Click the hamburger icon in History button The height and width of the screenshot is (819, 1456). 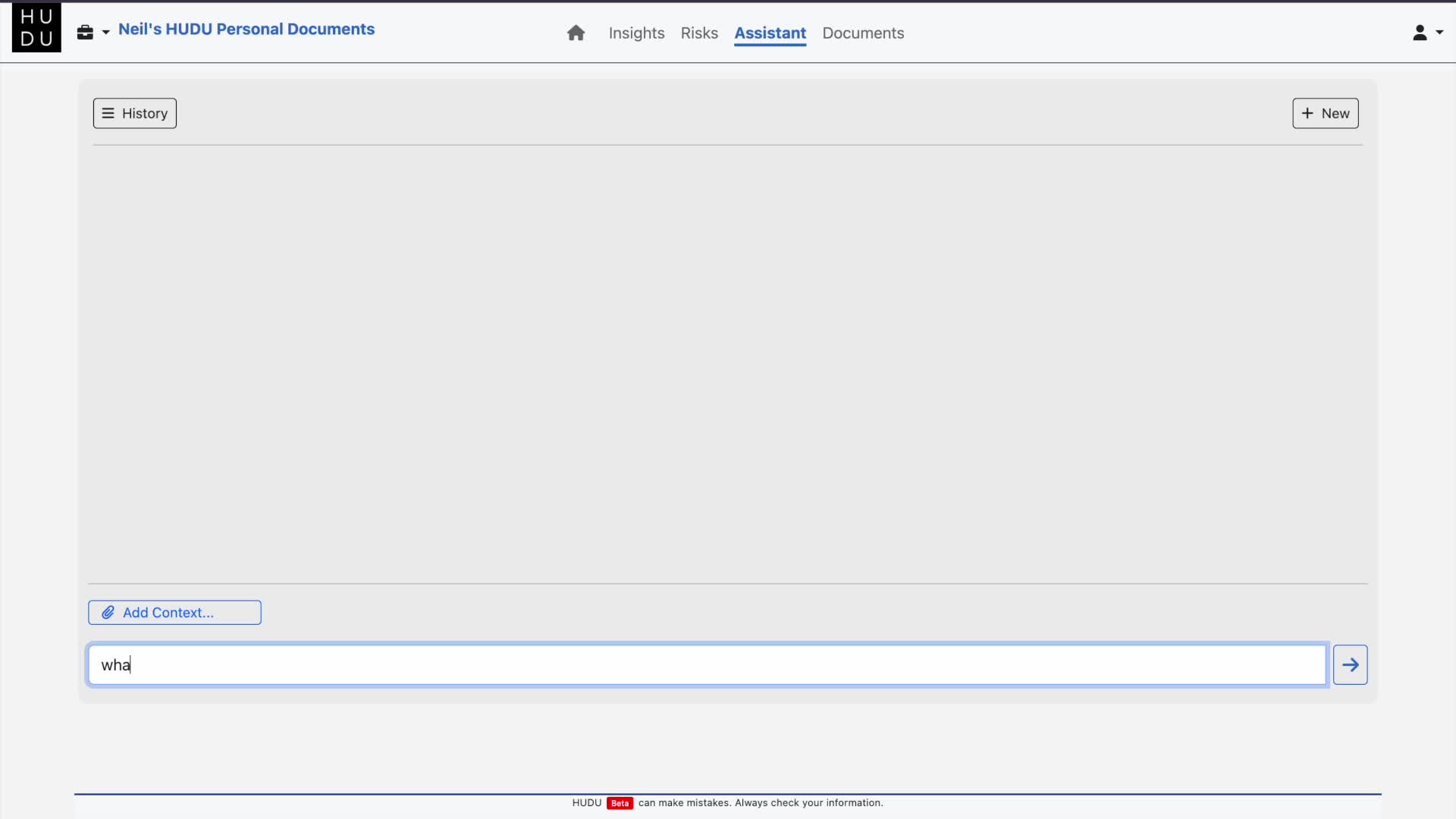108,113
